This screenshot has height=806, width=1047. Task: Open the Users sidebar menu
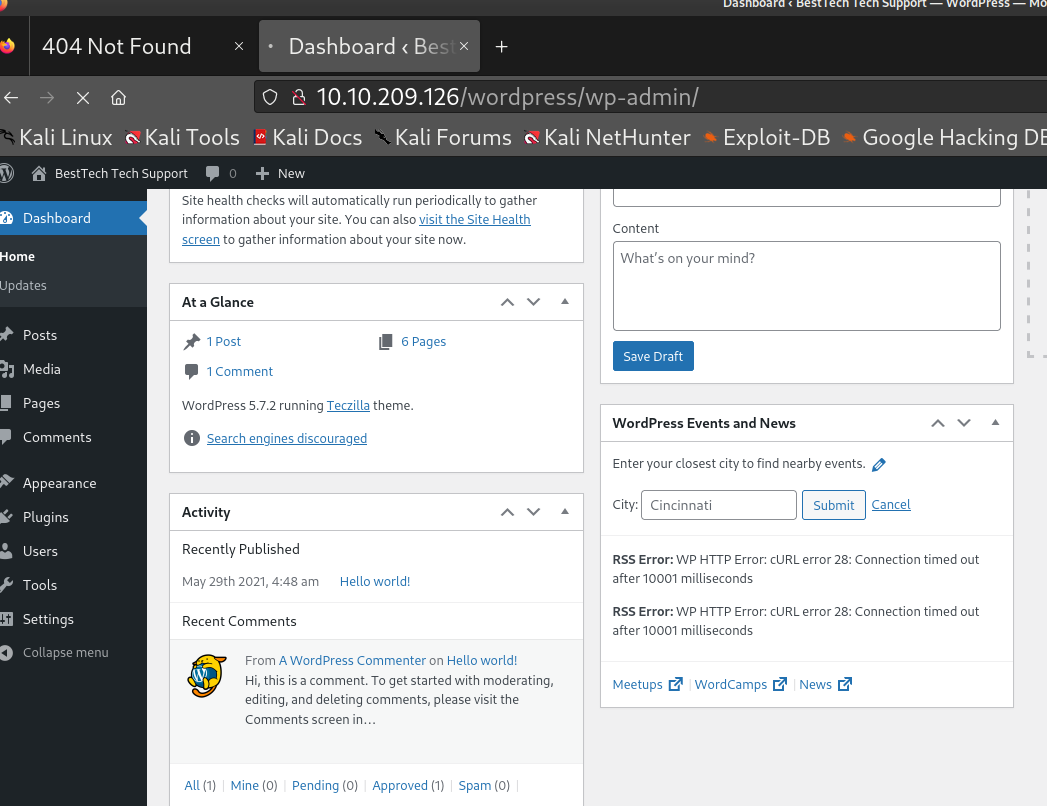(40, 551)
